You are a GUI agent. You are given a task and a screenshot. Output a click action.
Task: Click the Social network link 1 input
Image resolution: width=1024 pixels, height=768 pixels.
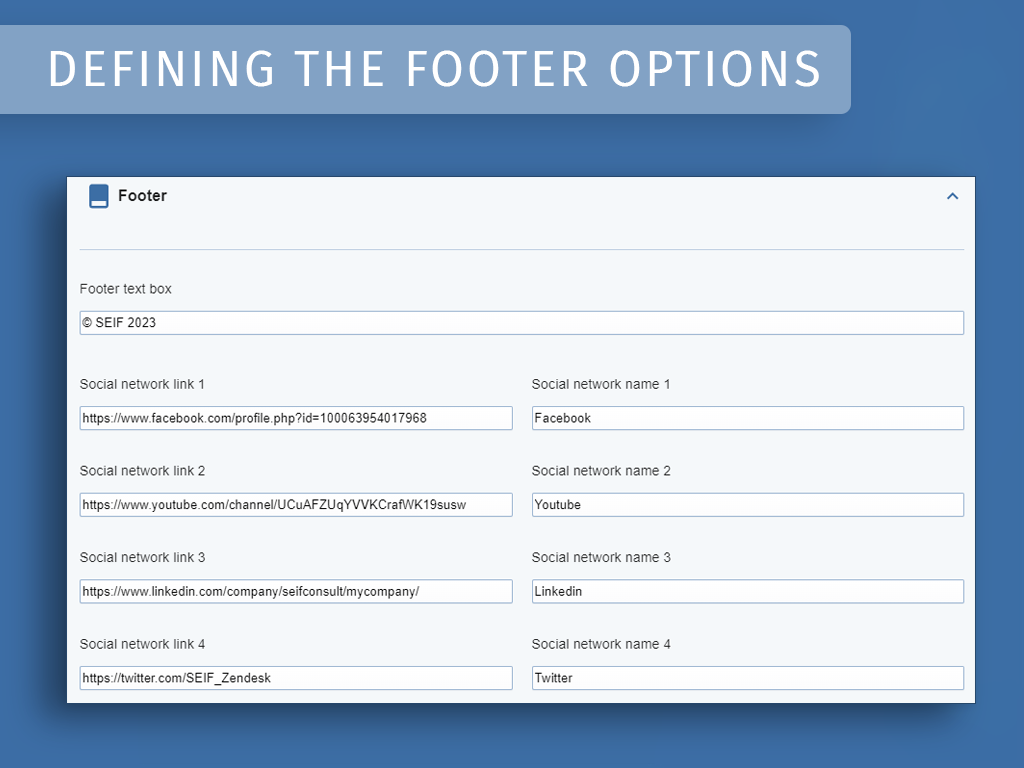point(296,418)
